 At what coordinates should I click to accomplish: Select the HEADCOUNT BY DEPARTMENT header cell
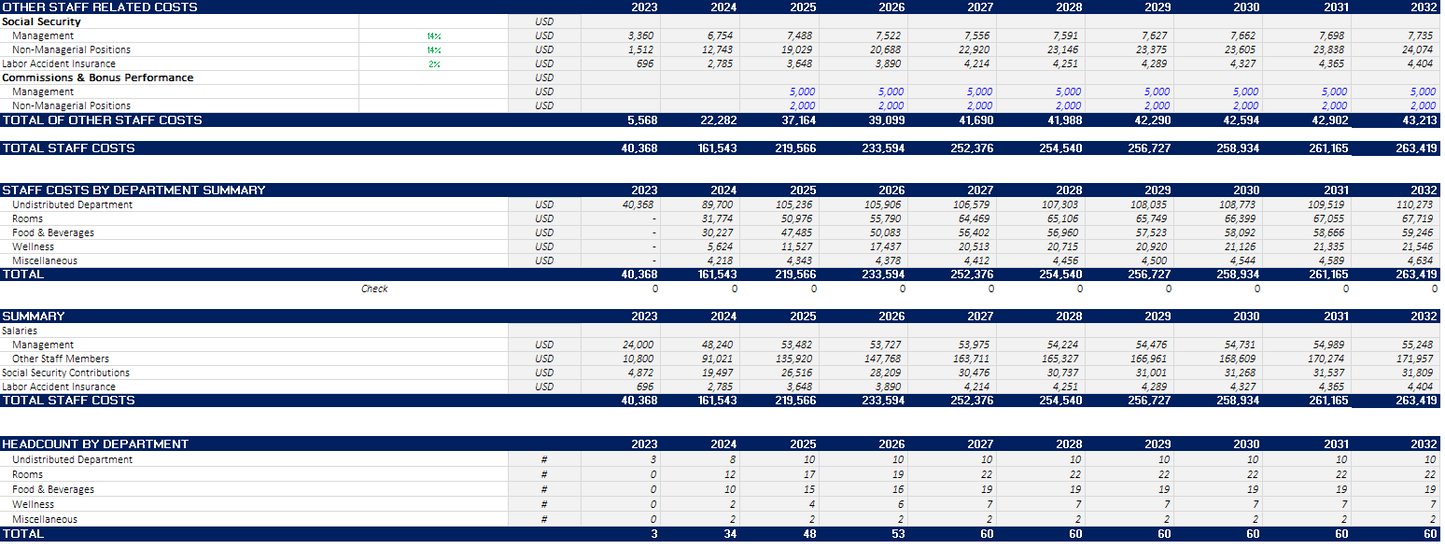pyautogui.click(x=95, y=444)
